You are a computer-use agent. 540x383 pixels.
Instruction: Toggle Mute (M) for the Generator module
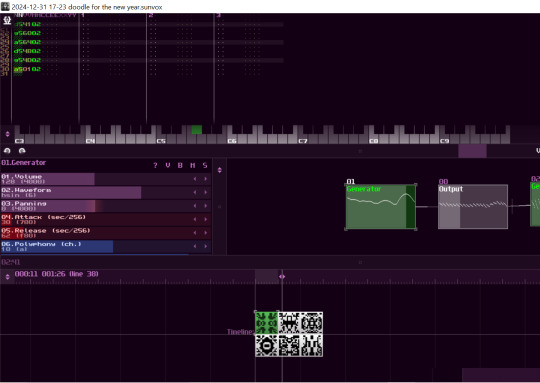[193, 165]
